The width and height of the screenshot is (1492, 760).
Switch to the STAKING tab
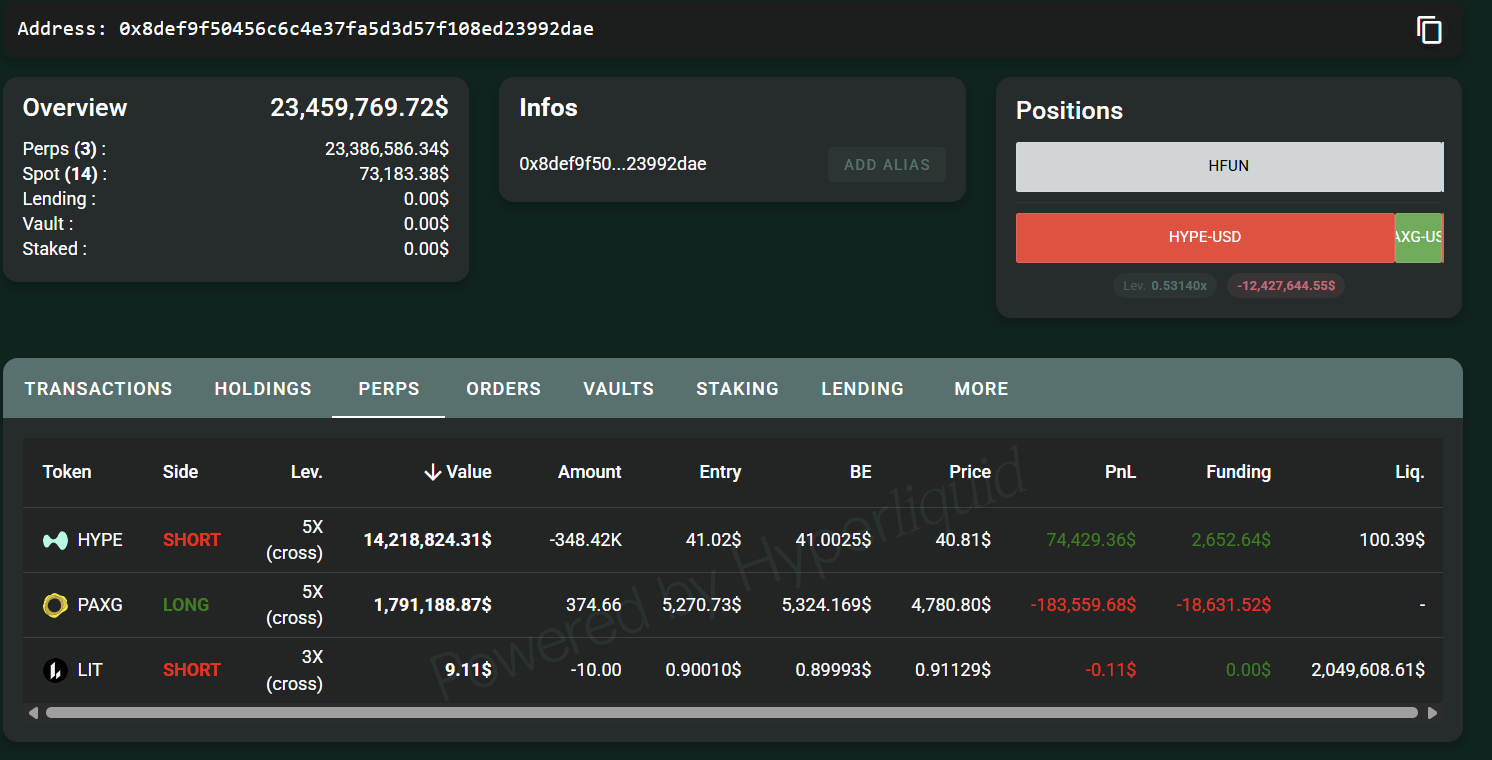(x=737, y=388)
